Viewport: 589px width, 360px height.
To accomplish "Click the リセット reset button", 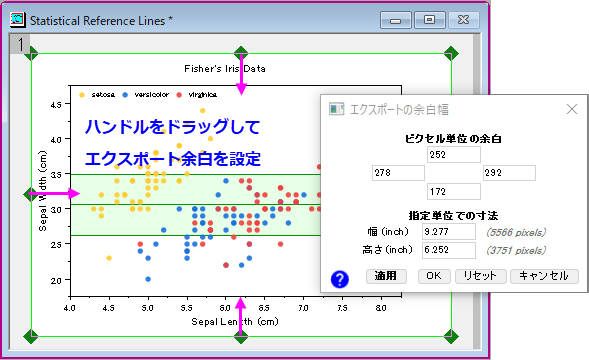I will pyautogui.click(x=480, y=276).
